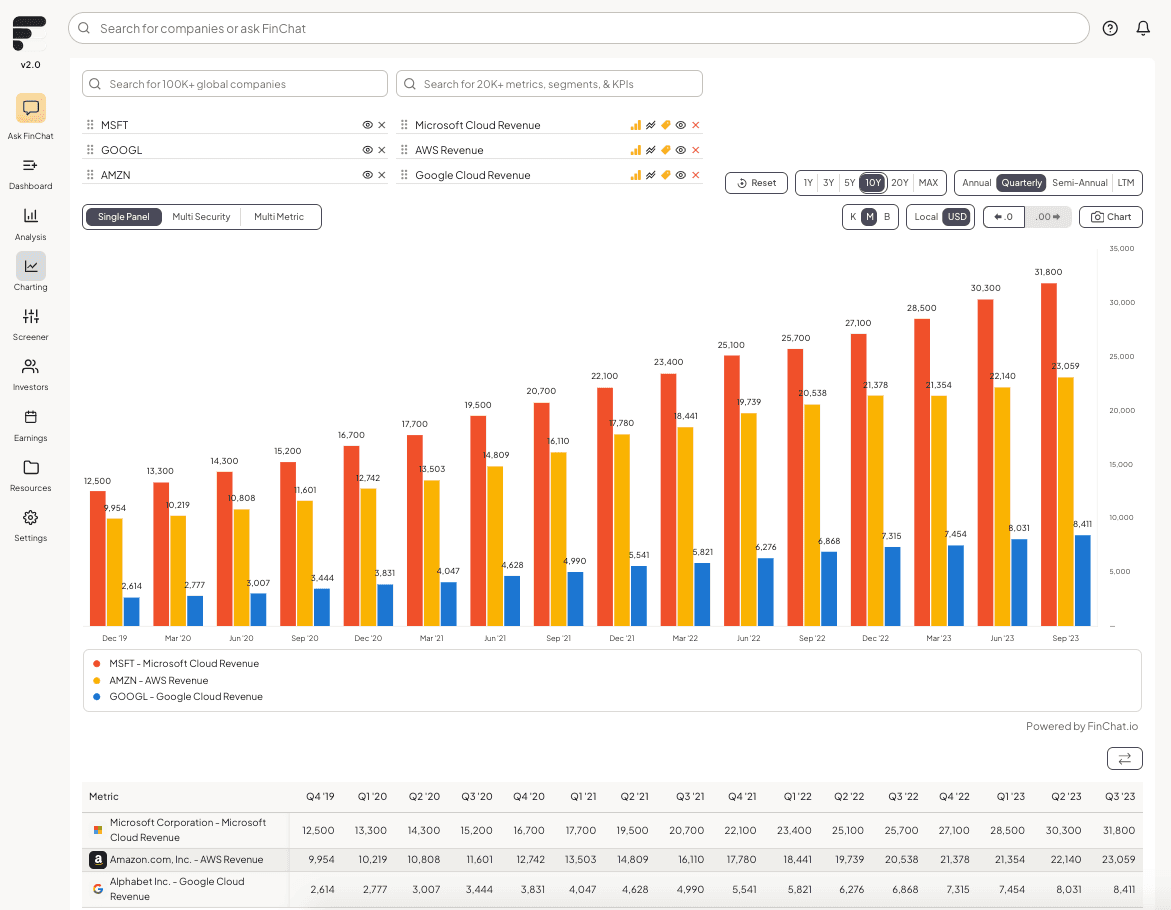Set units to billions (B)
Viewport: 1171px width, 910px height.
click(x=887, y=217)
